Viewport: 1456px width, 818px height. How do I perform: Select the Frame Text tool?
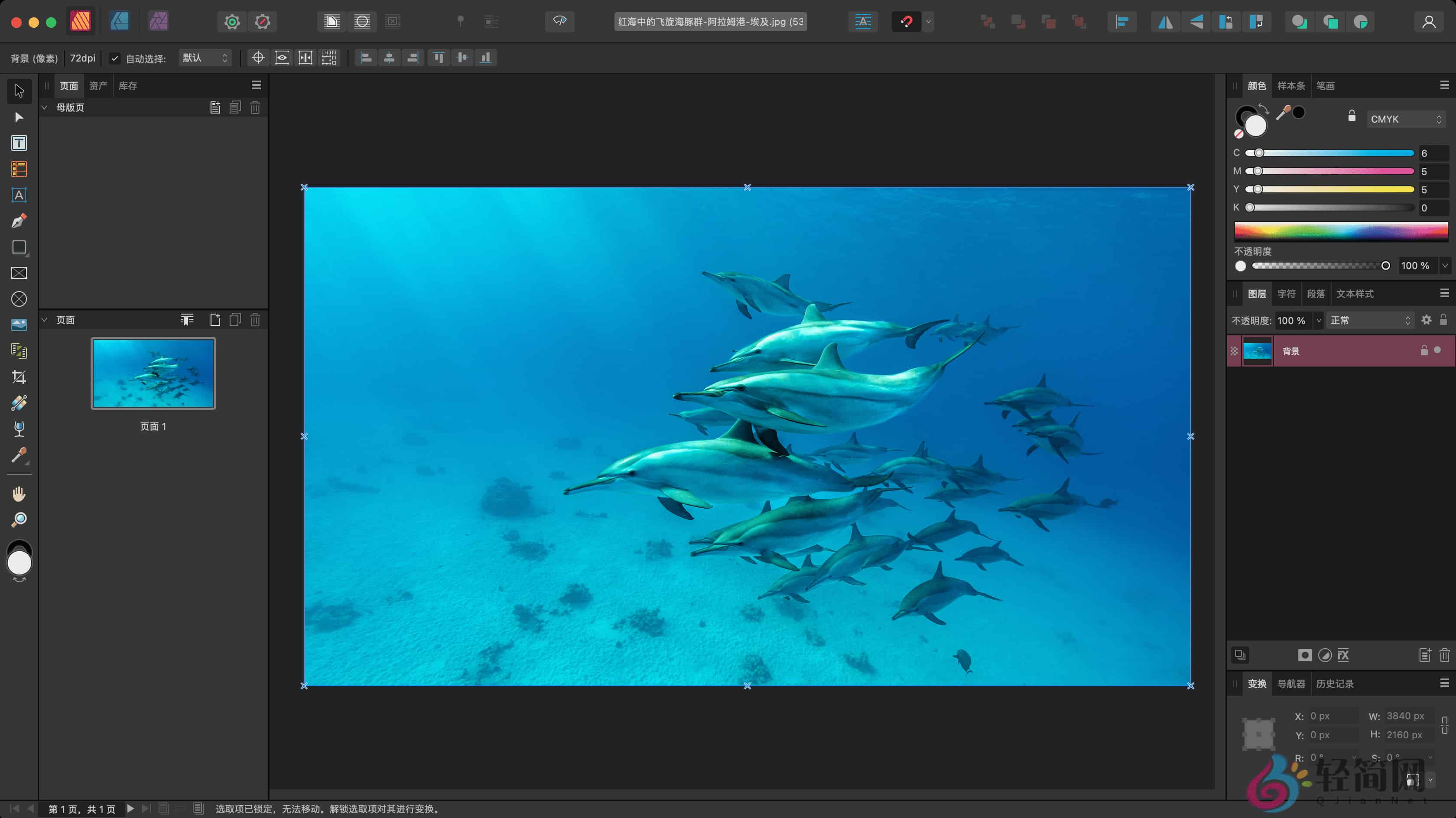point(19,143)
